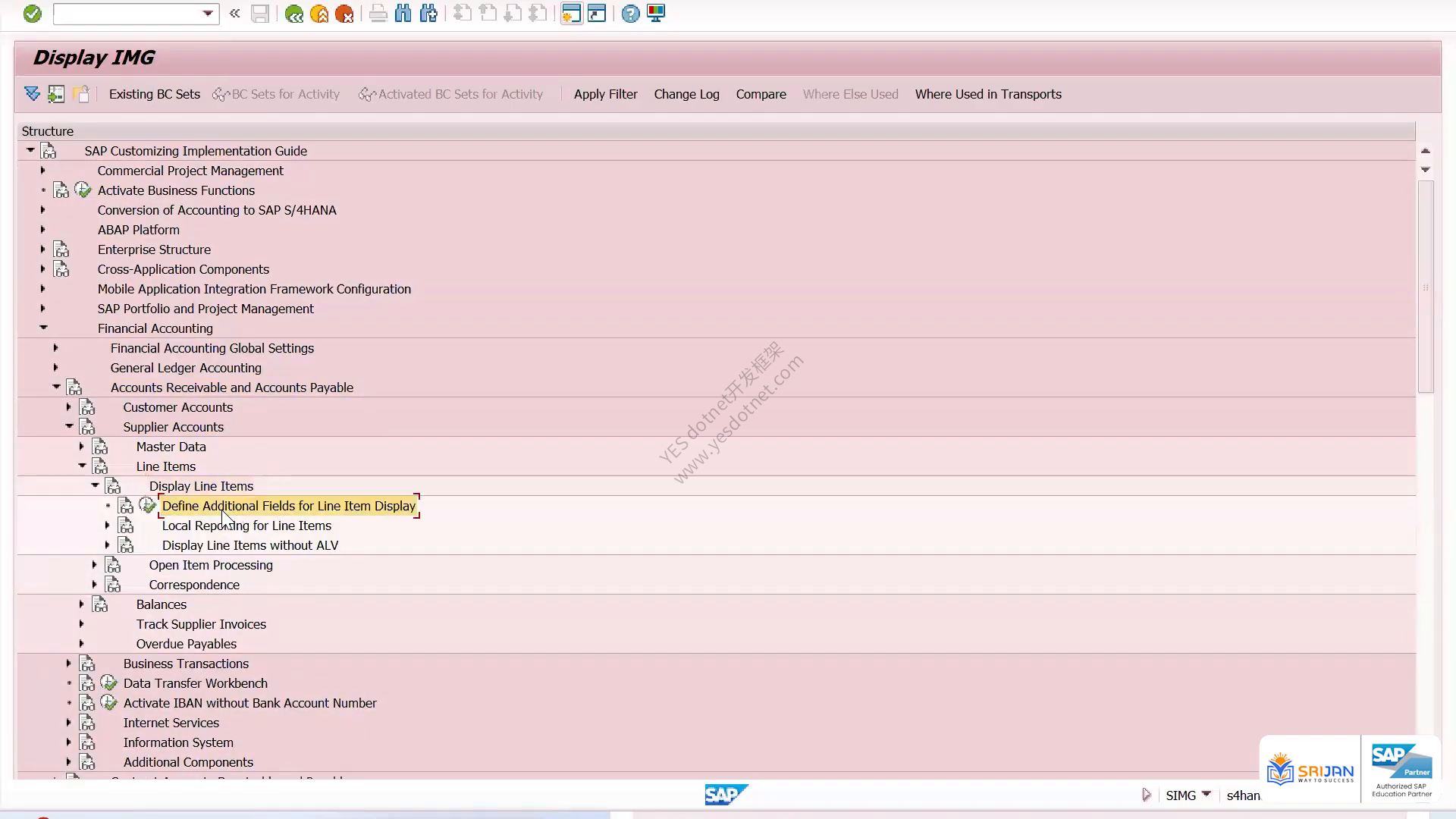The height and width of the screenshot is (819, 1456).
Task: Open Where Used in Transports
Action: 988,94
